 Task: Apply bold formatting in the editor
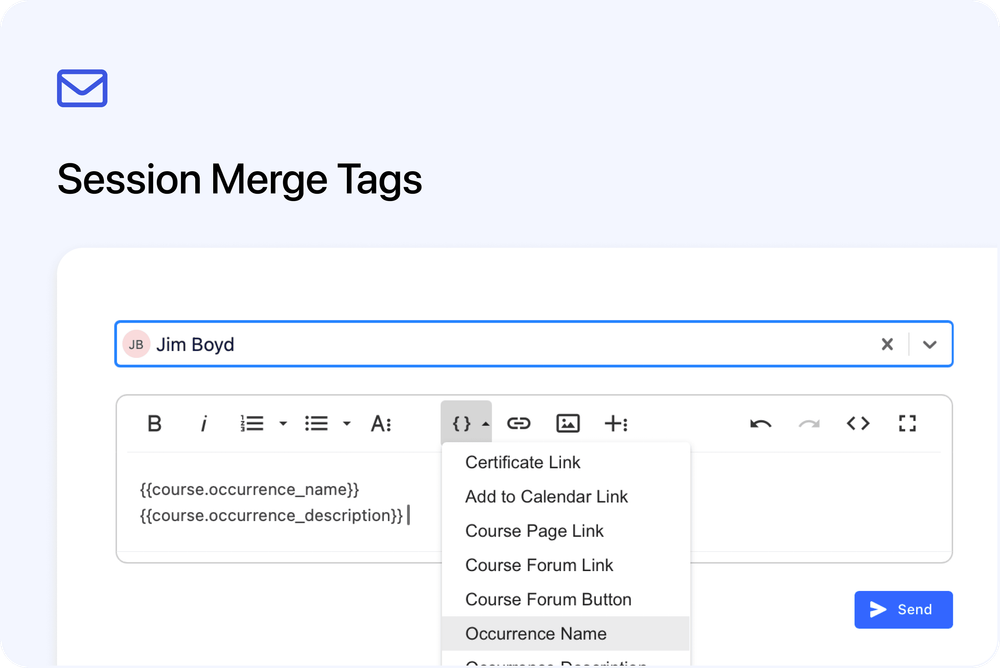(x=155, y=423)
